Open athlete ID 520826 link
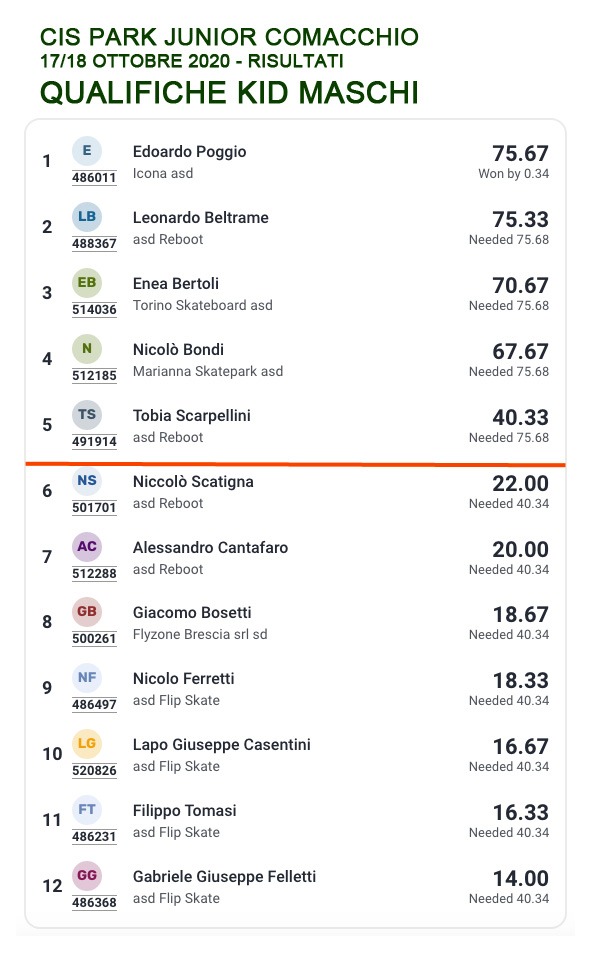The image size is (595, 958). coord(94,771)
